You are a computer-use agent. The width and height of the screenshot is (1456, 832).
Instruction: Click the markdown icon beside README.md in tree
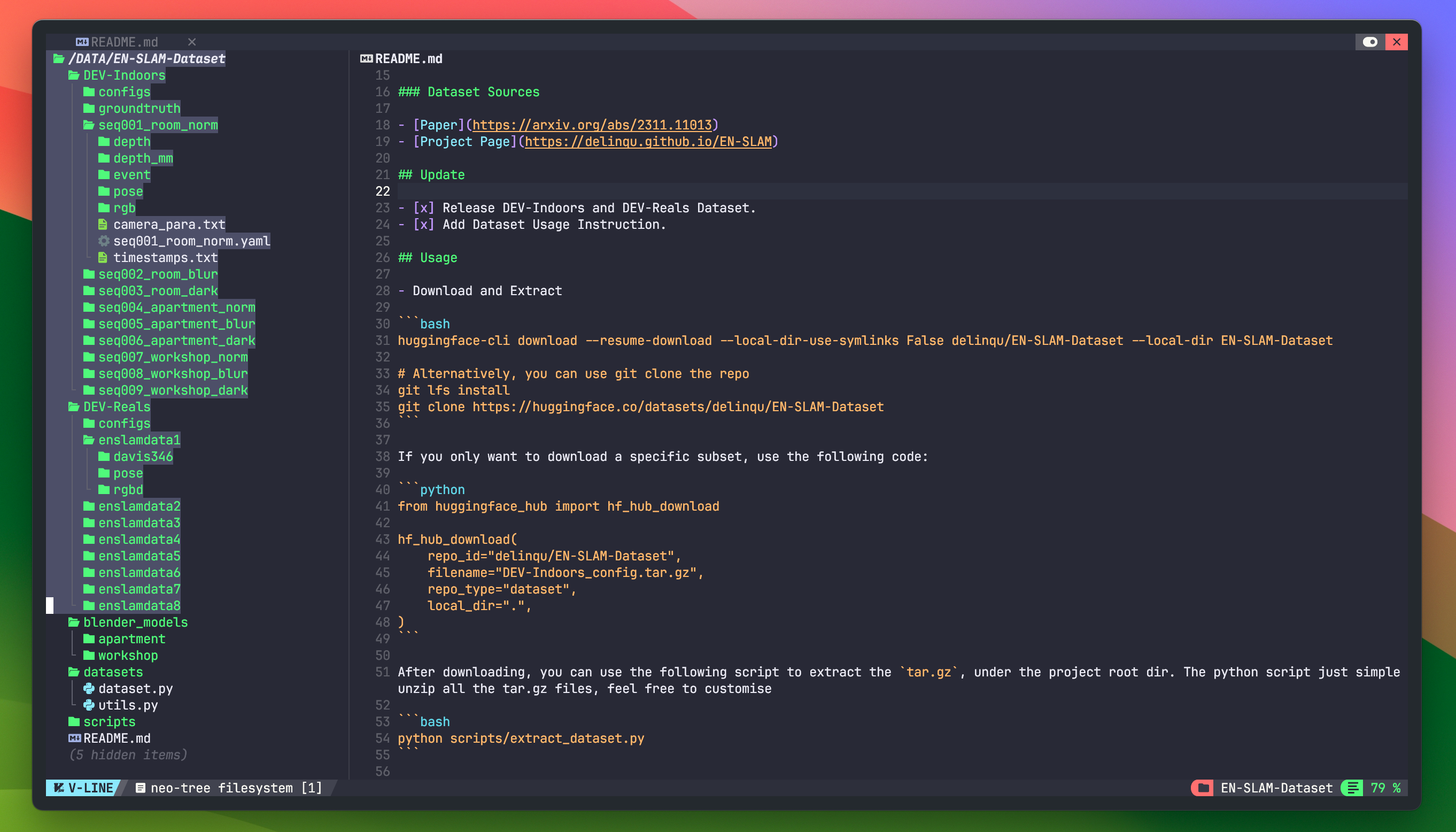pos(74,738)
